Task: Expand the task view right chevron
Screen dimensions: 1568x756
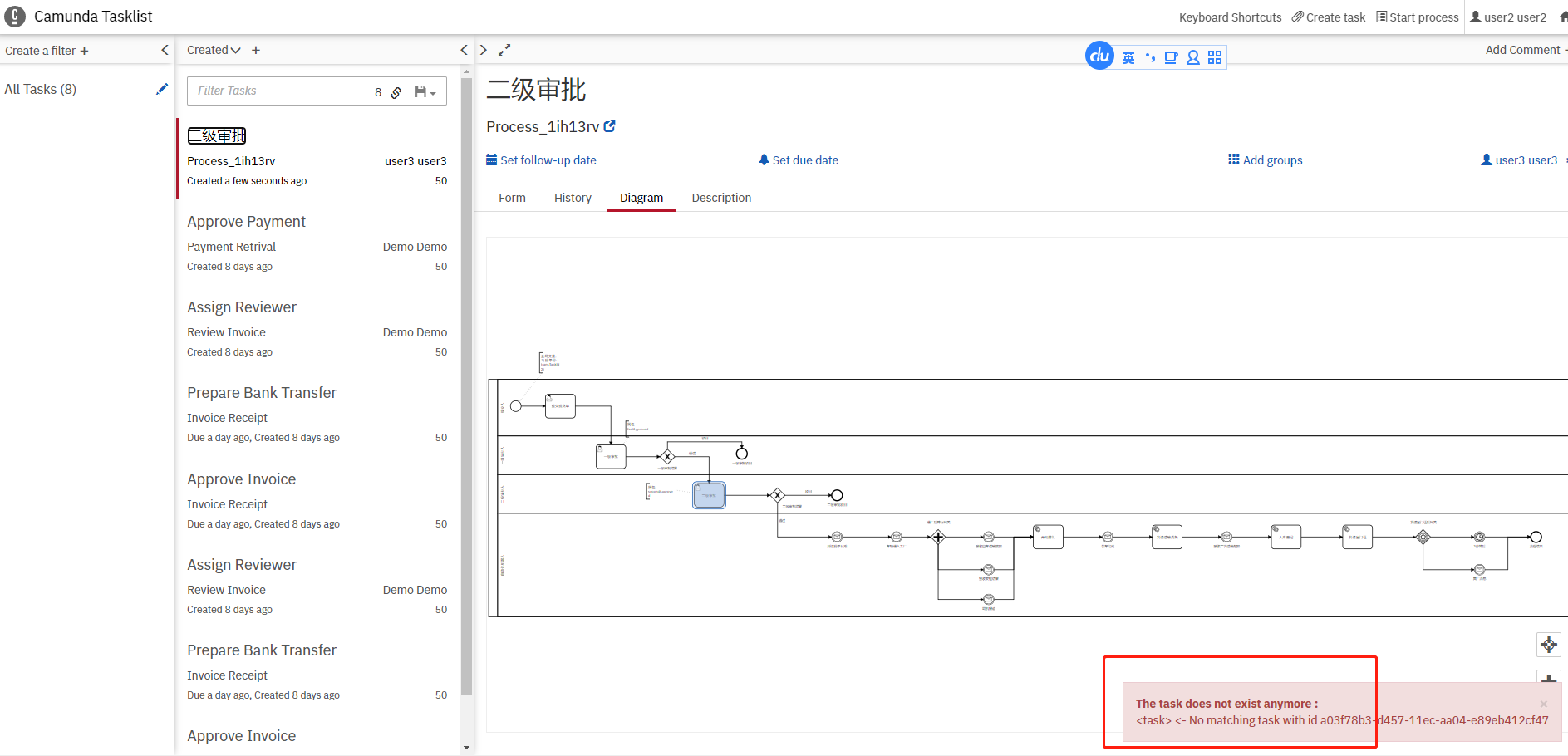Action: pyautogui.click(x=484, y=50)
